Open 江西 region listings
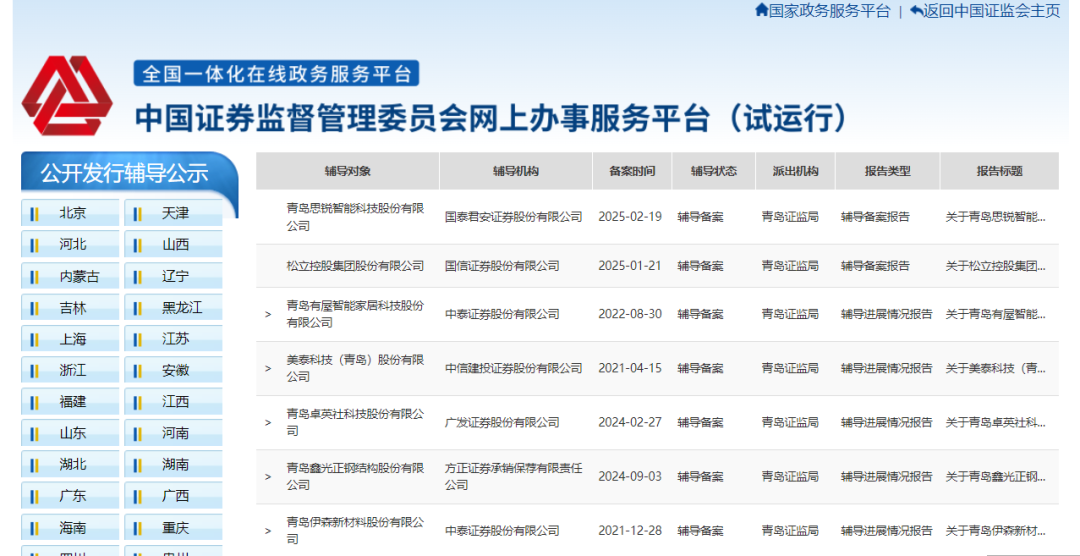 tap(174, 402)
